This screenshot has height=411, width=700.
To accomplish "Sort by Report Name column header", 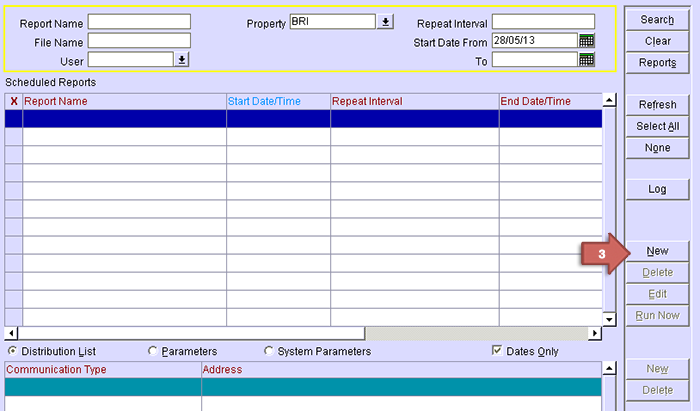I will click(x=125, y=101).
